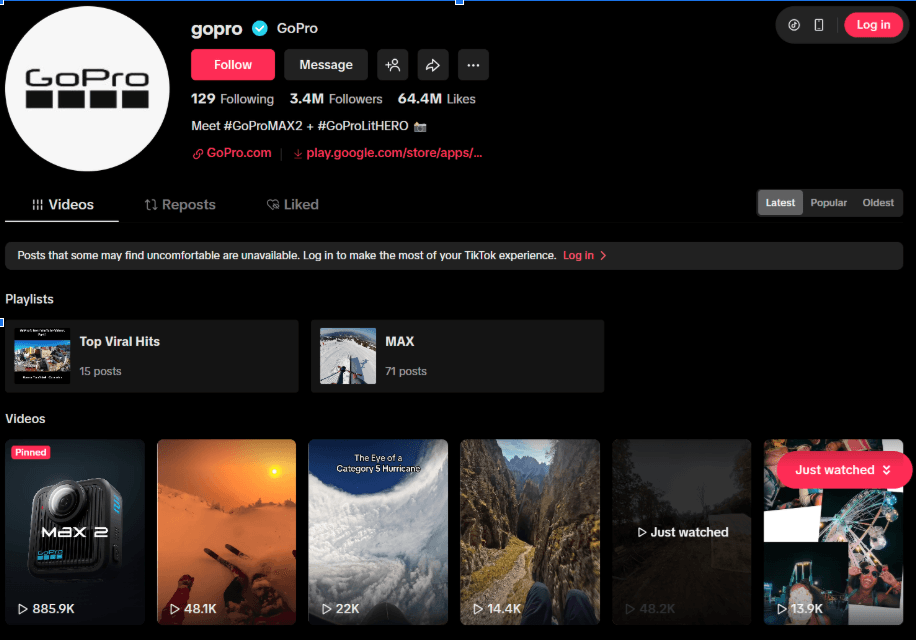Open the GoPro.com link in the bio
The height and width of the screenshot is (640, 916).
(239, 152)
